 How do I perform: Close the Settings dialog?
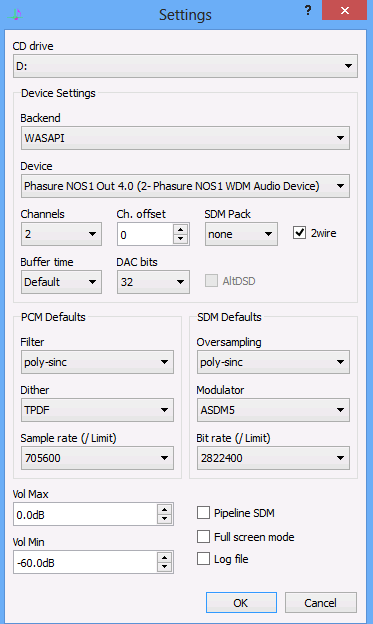(x=344, y=10)
